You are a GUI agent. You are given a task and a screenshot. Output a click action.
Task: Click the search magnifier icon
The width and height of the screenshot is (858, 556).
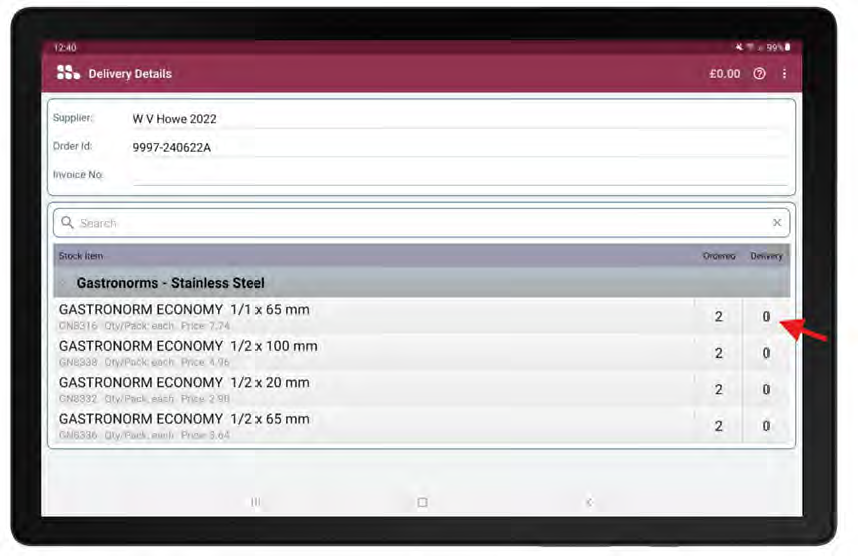[67, 223]
